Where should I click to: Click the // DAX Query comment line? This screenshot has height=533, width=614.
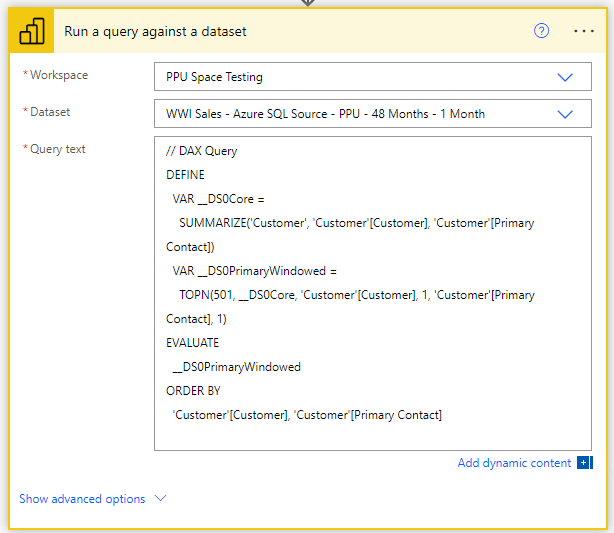coord(202,151)
